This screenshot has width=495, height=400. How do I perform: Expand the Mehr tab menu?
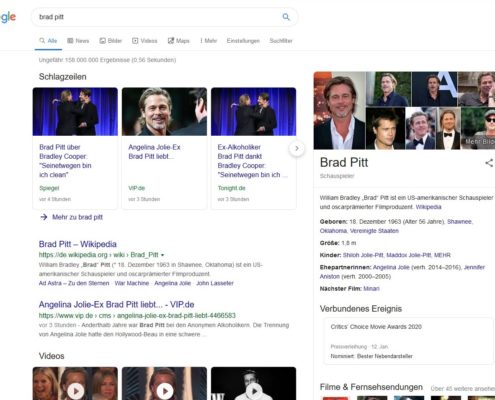209,41
